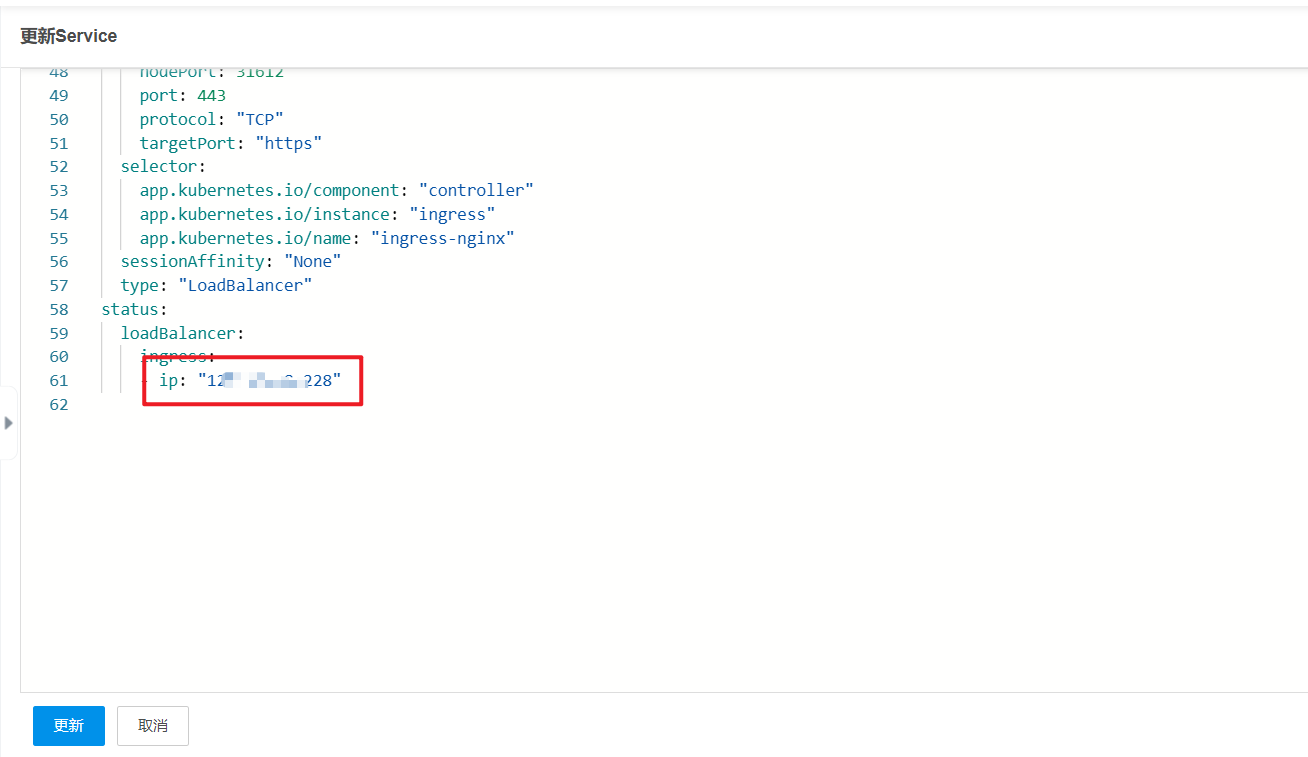Image resolution: width=1308 pixels, height=757 pixels.
Task: Click the type "LoadBalancer" value
Action: [x=246, y=285]
